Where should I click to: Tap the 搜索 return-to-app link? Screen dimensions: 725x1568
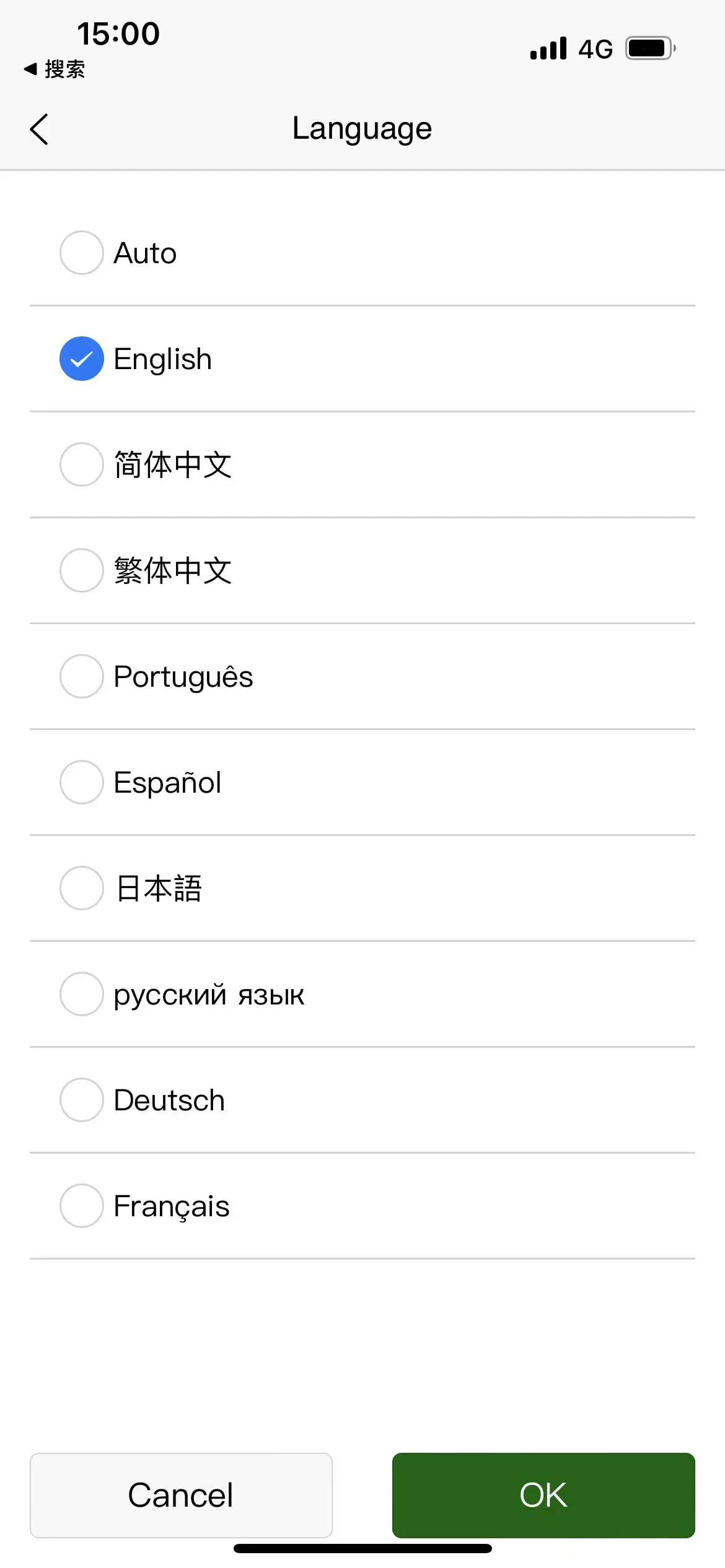click(x=55, y=69)
